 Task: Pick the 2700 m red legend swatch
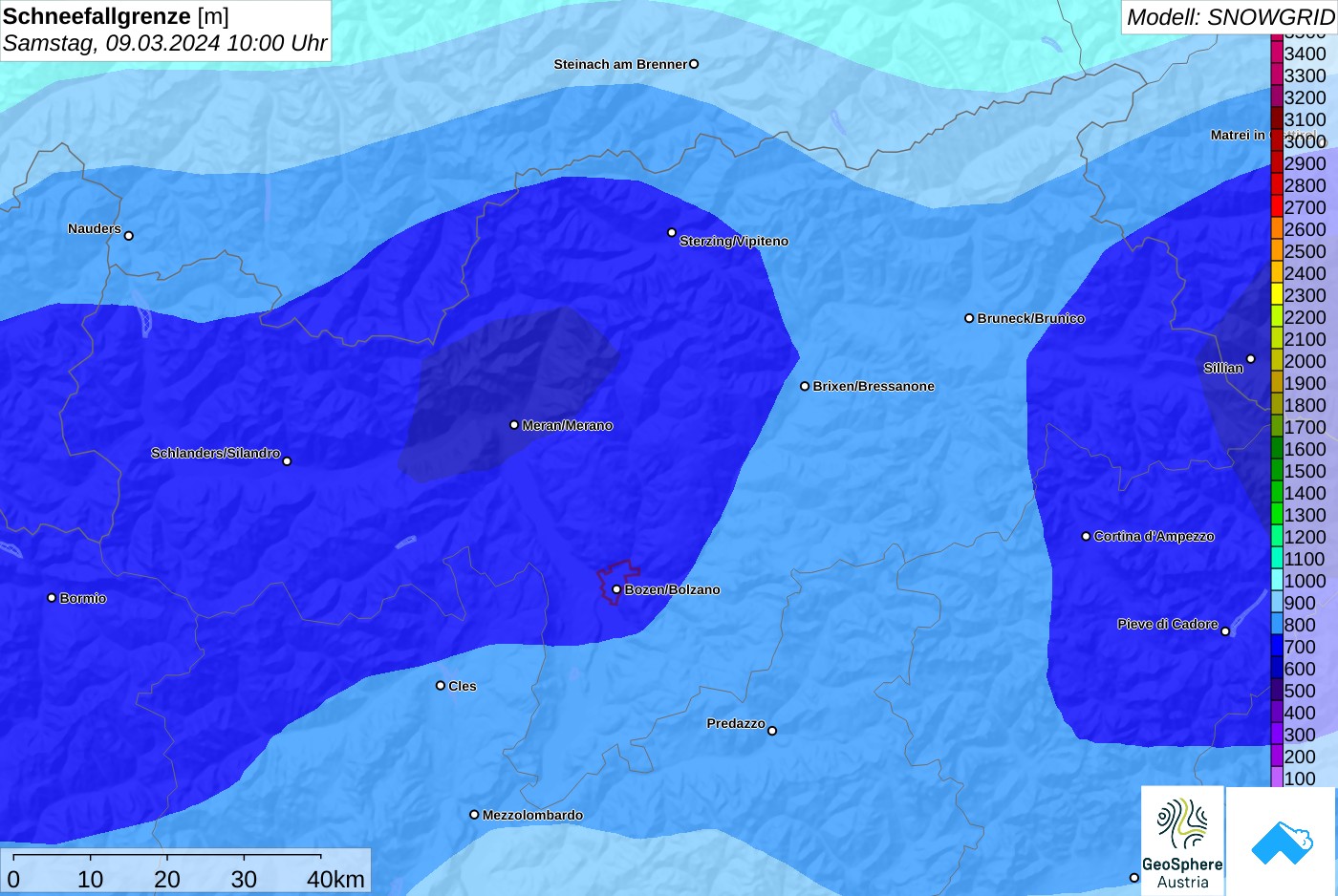(1277, 207)
